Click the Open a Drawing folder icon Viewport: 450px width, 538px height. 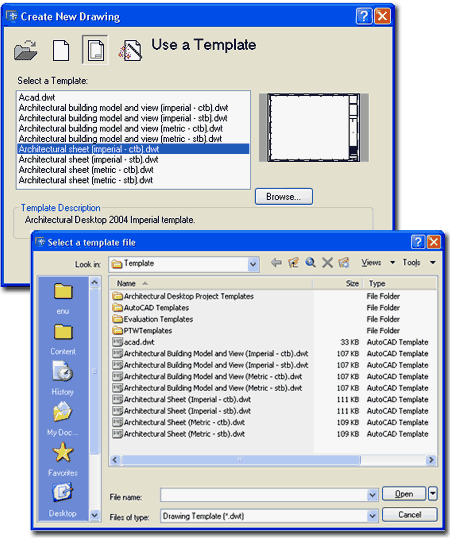(x=26, y=50)
